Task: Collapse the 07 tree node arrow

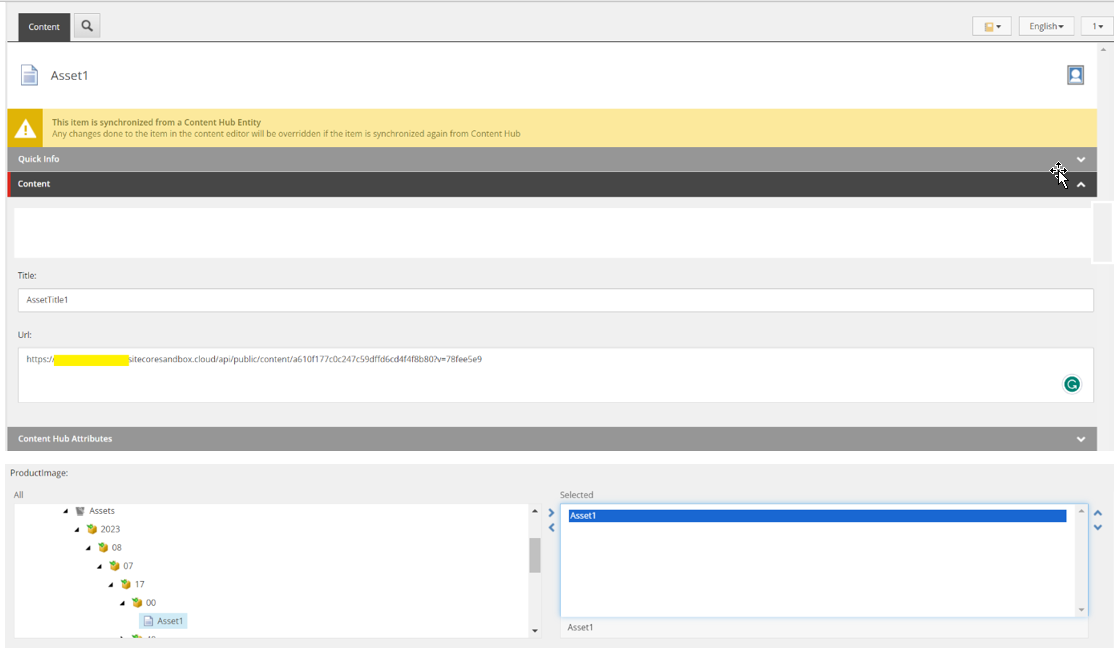Action: coord(100,566)
